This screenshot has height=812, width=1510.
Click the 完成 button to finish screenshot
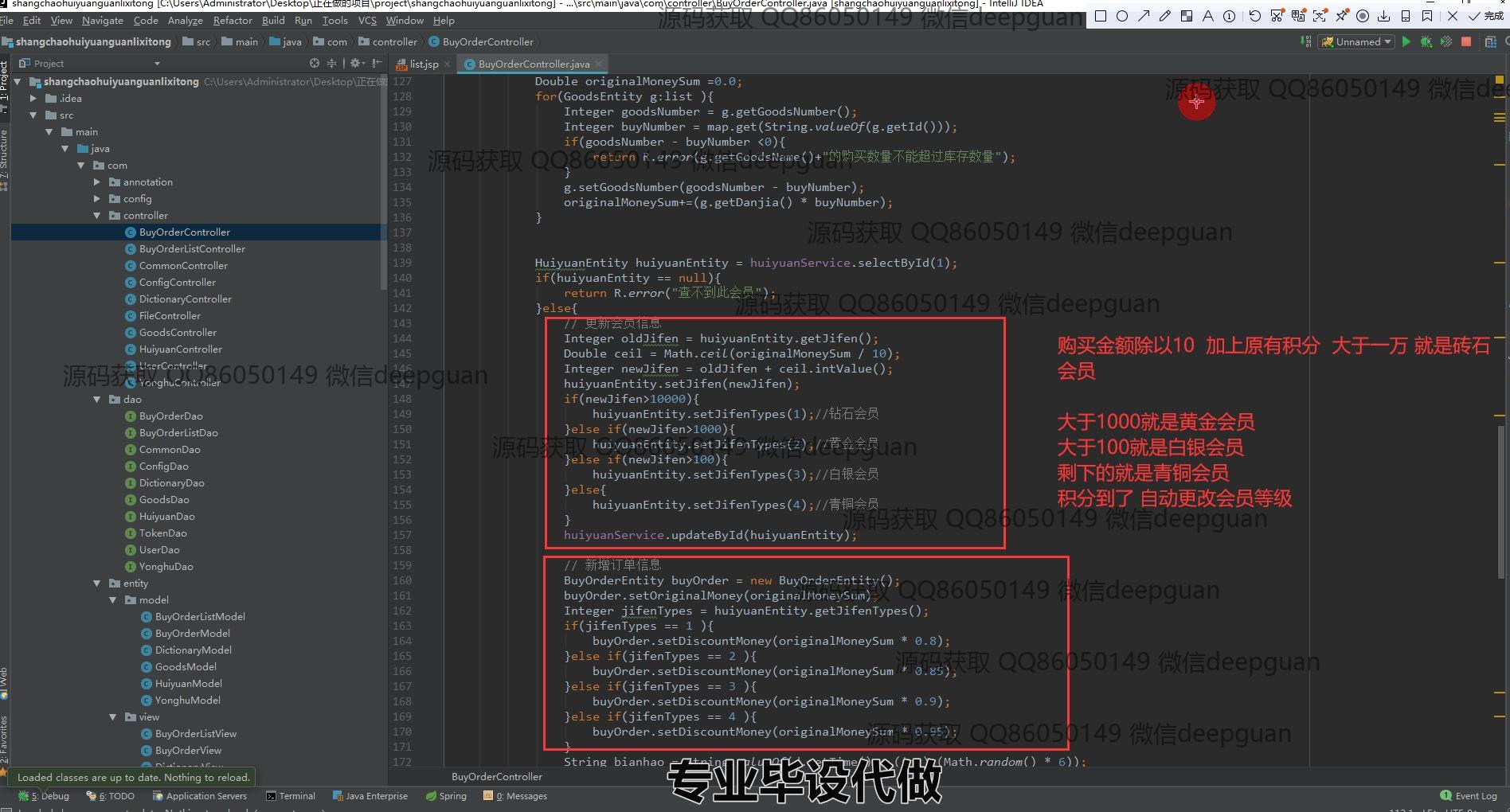click(1486, 16)
